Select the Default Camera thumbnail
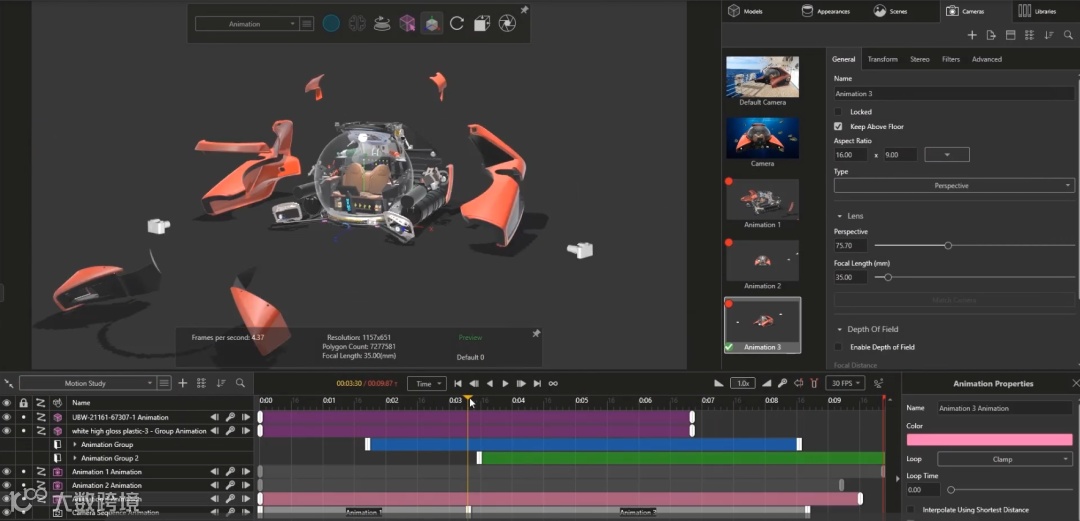This screenshot has width=1080, height=521. 762,76
